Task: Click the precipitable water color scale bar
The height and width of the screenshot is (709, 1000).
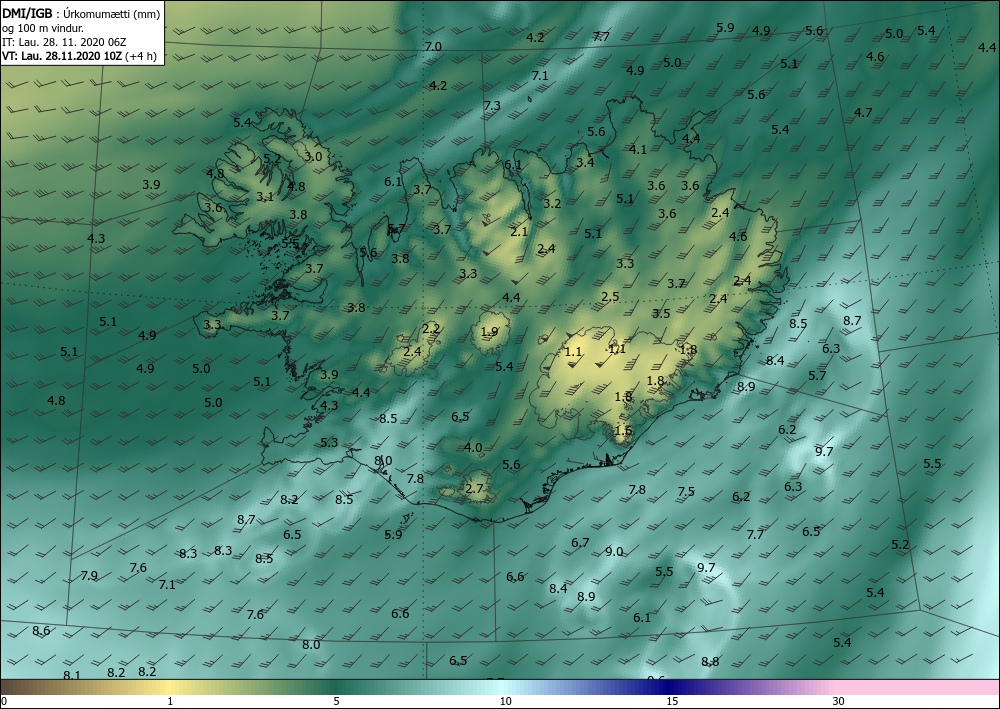Action: click(x=500, y=687)
